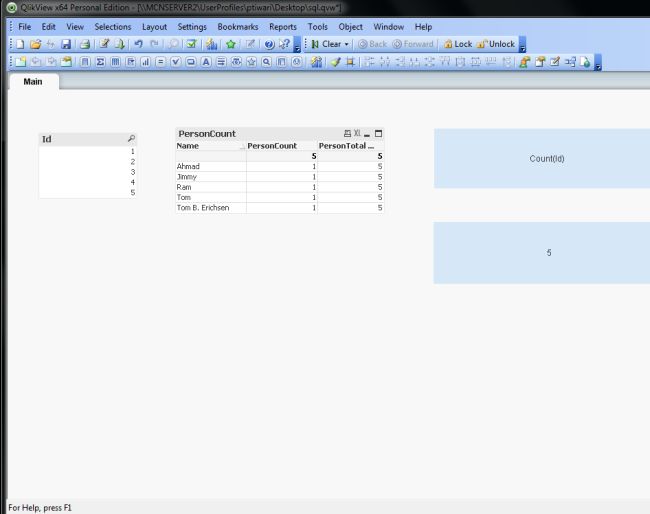Screen dimensions: 650x514
Task: Open standard toolbar options arrow
Action: pos(297,44)
